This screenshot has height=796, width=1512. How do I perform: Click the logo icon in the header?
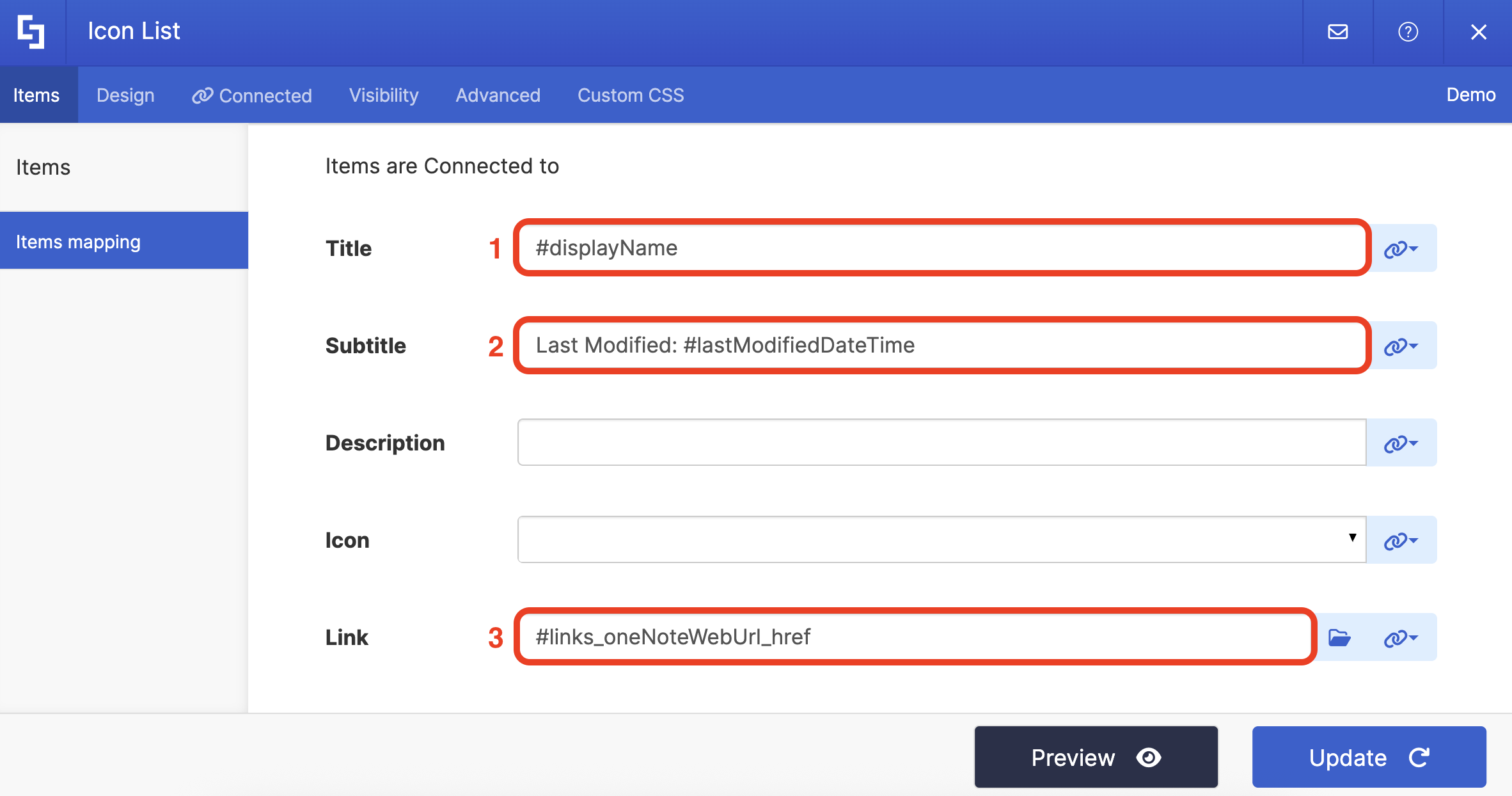pos(31,31)
